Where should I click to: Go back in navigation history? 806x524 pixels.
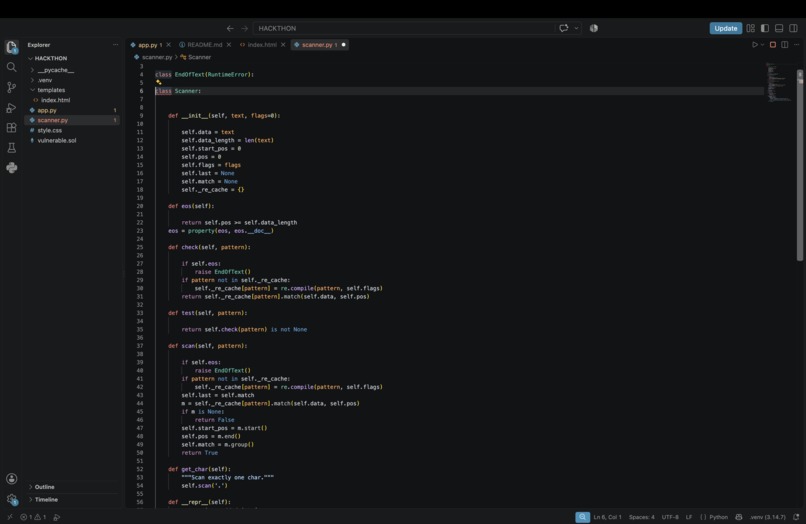[x=230, y=28]
